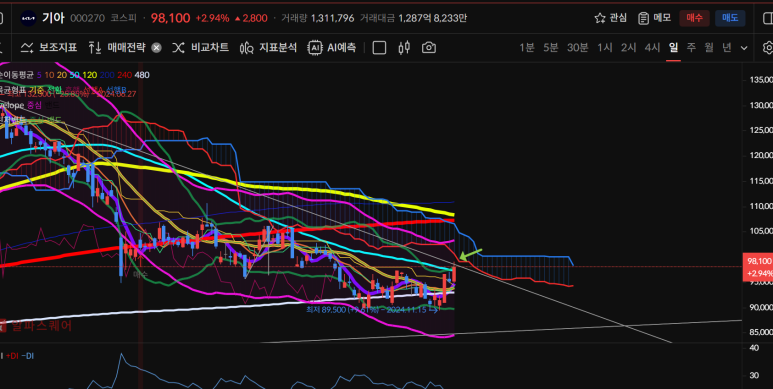This screenshot has height=389, width=773.
Task: Click the blue 매도 sell button
Action: [730, 18]
